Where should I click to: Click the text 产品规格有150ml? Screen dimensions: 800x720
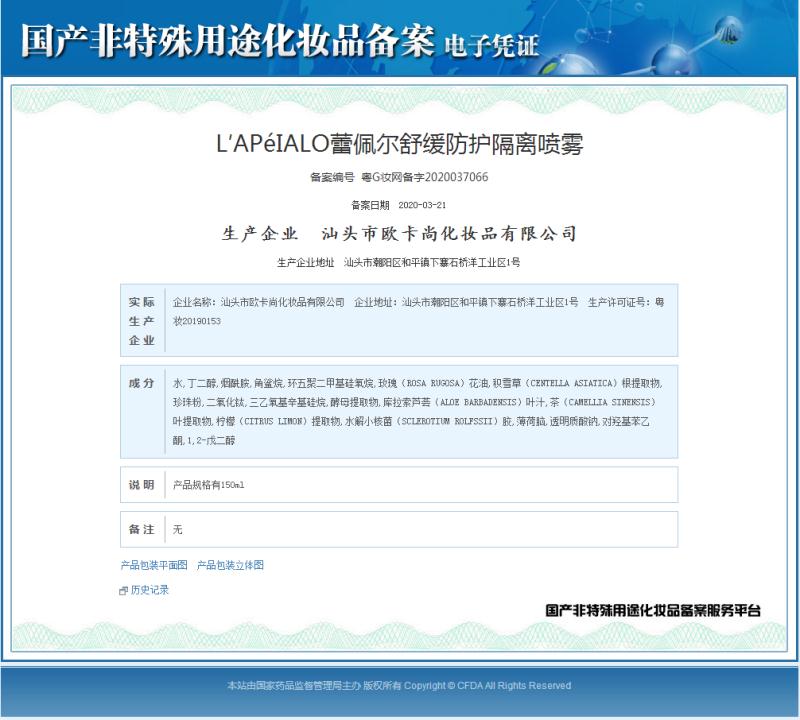coord(208,485)
